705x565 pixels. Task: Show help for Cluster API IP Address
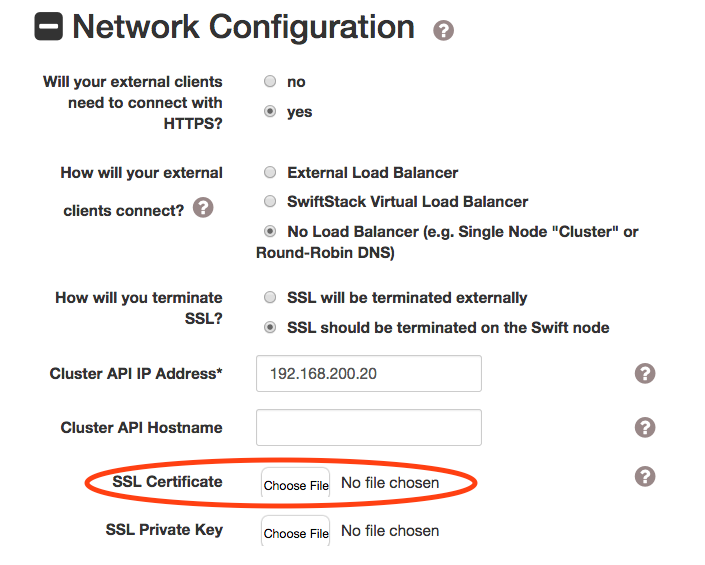645,374
